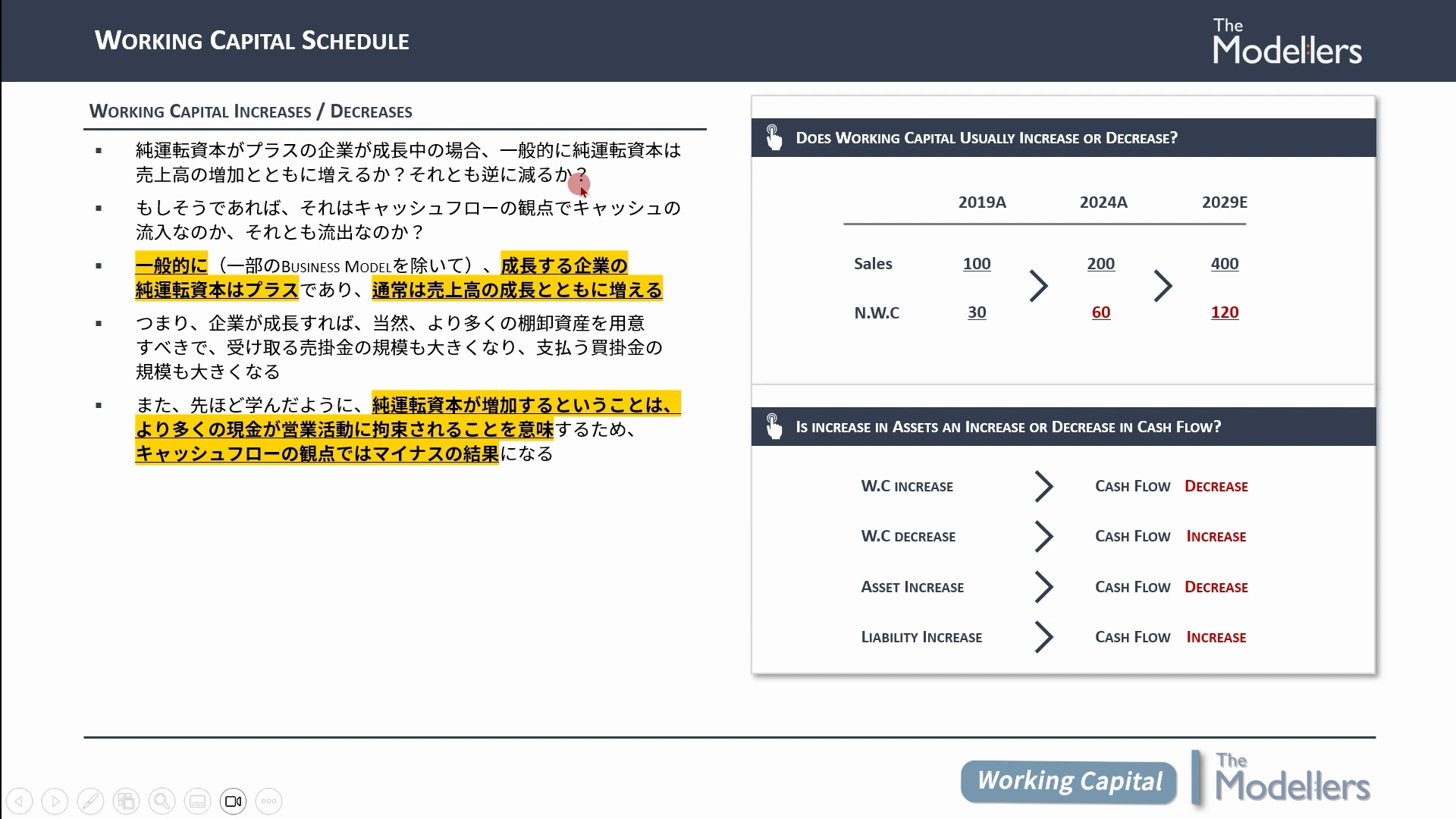Advance to next slide arrow

[55, 801]
